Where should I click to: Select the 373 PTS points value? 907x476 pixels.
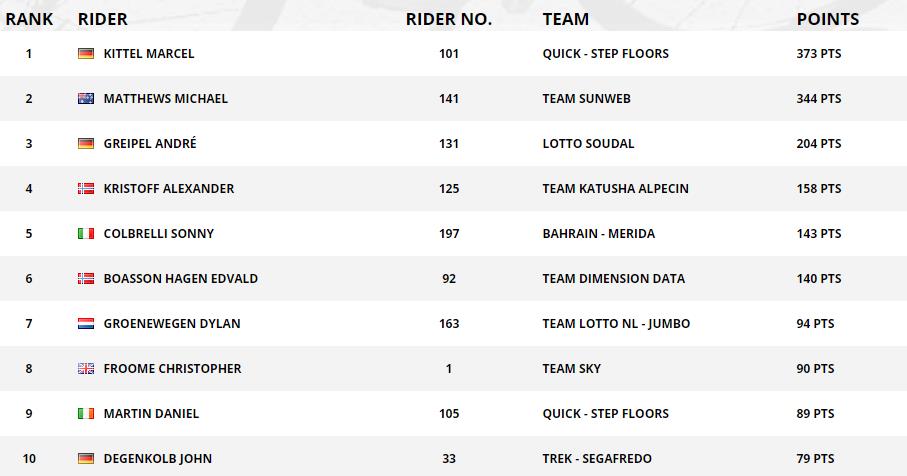(x=819, y=54)
